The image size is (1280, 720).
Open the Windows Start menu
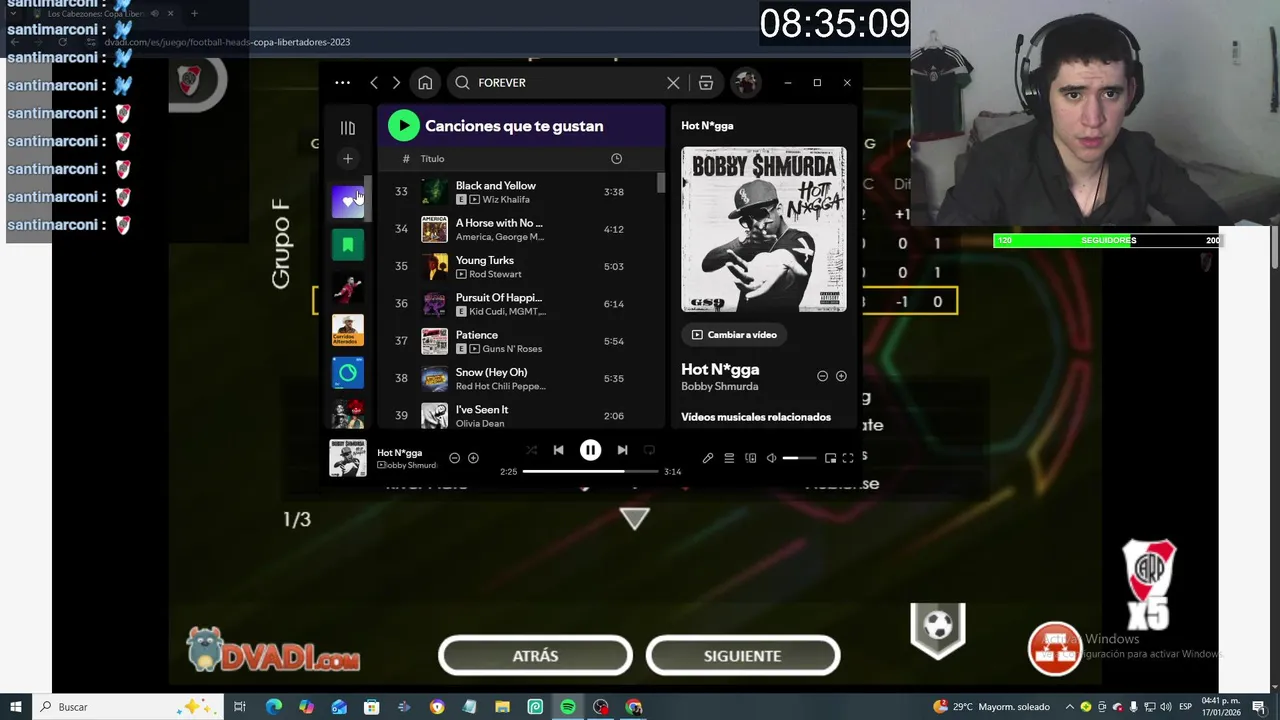(x=15, y=707)
